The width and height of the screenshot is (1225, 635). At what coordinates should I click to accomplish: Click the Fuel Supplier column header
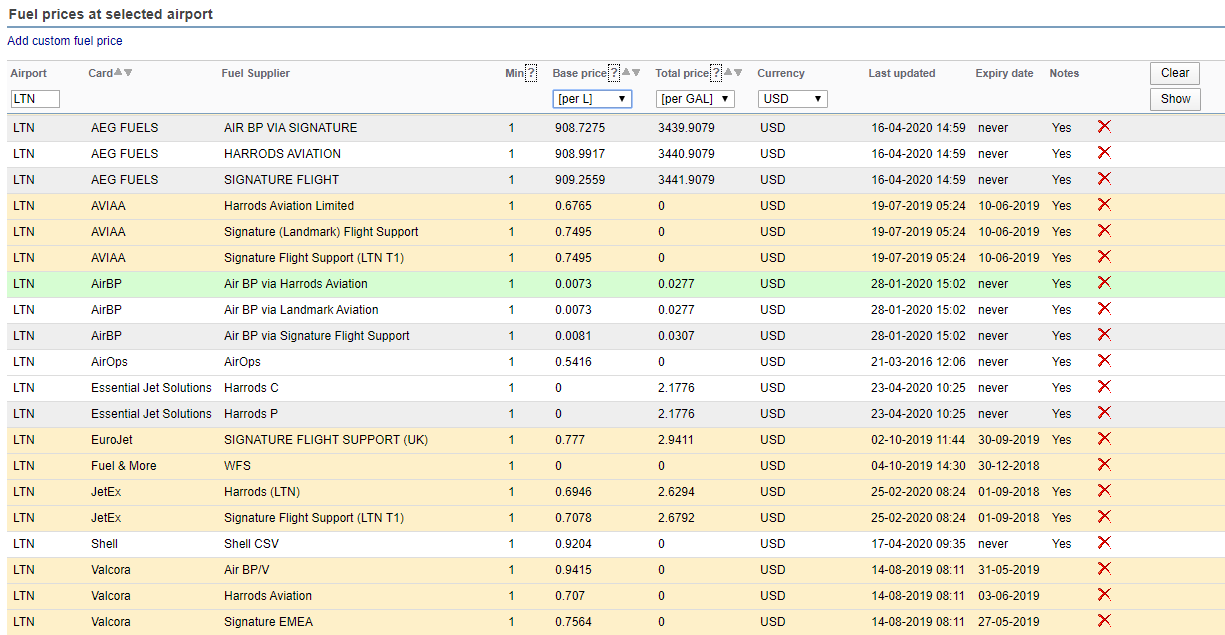255,73
